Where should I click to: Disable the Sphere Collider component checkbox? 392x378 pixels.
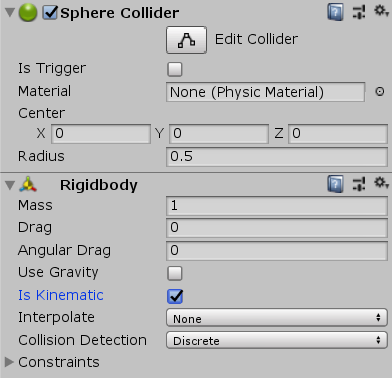click(50, 13)
